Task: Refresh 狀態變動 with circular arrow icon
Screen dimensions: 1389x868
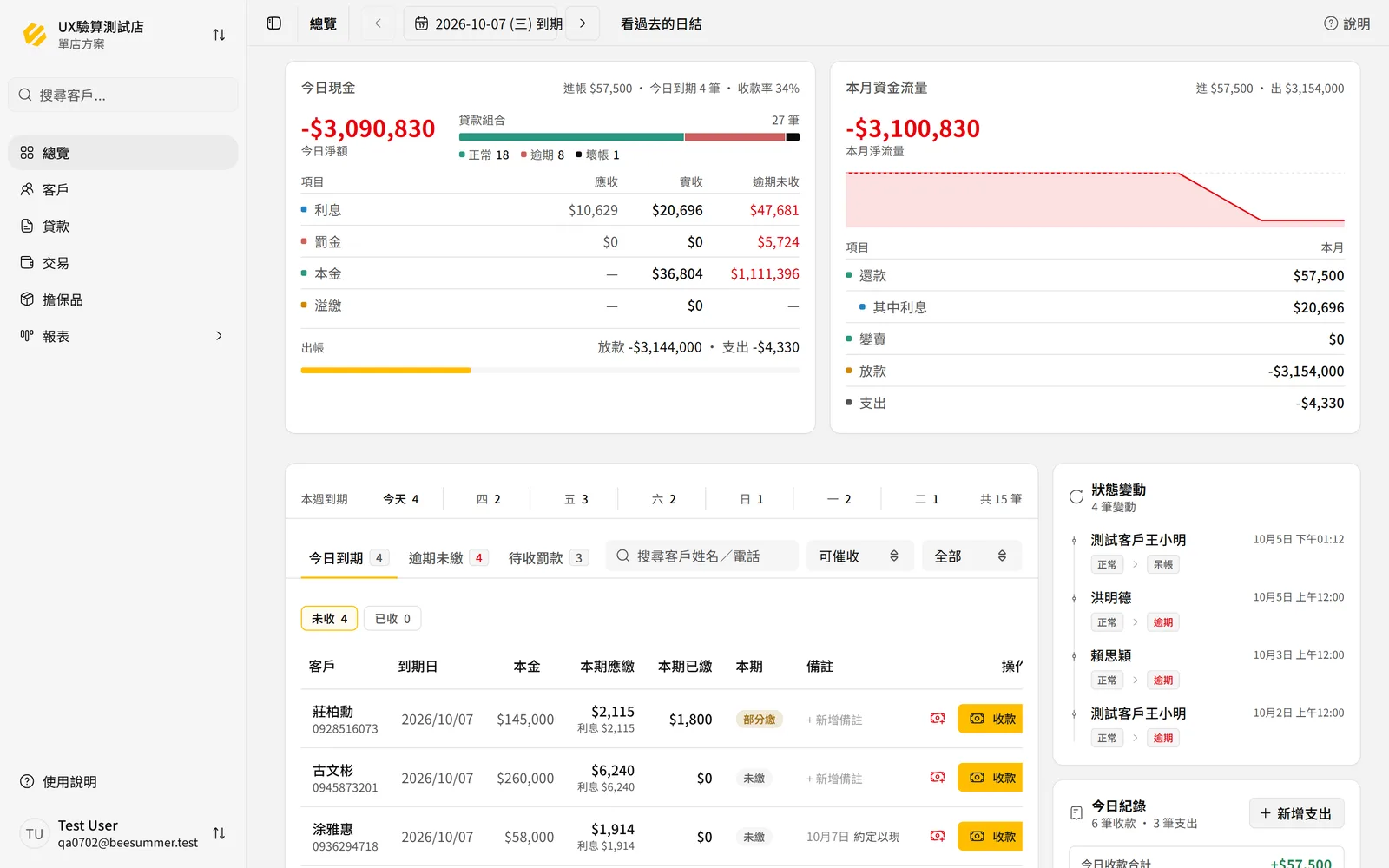Action: point(1076,496)
